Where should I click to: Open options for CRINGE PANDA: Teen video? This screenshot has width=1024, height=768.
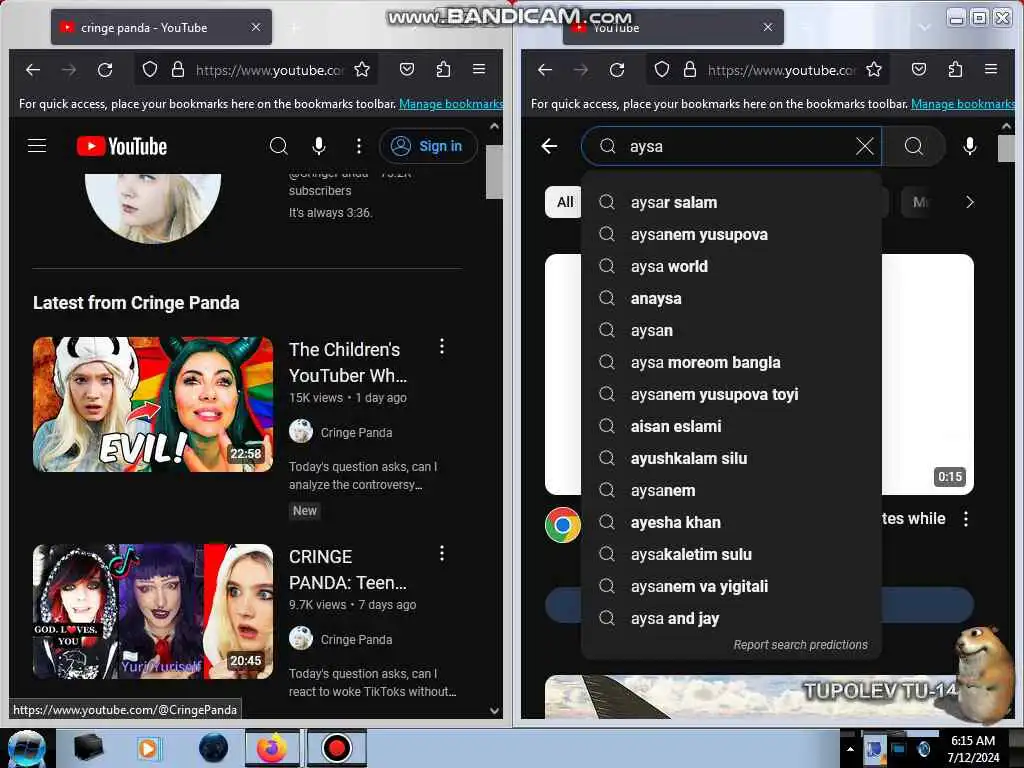(x=442, y=554)
